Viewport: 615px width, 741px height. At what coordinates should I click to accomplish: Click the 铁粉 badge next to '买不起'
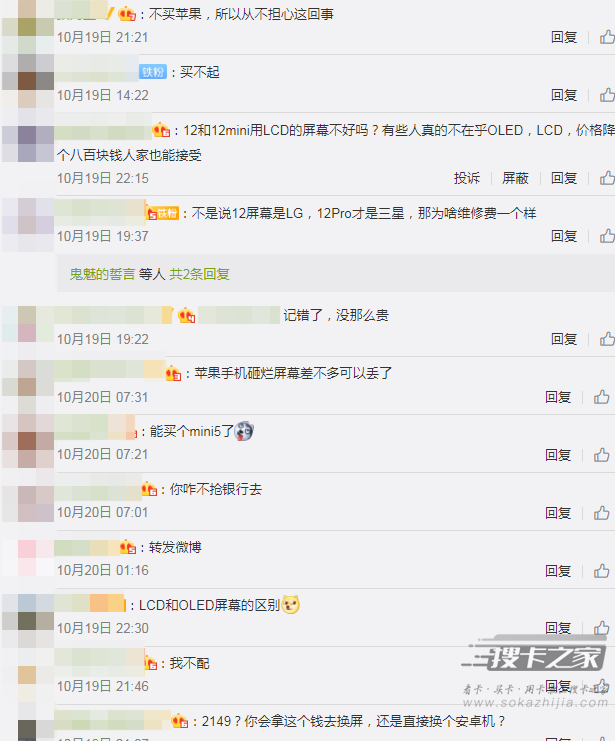tap(153, 72)
